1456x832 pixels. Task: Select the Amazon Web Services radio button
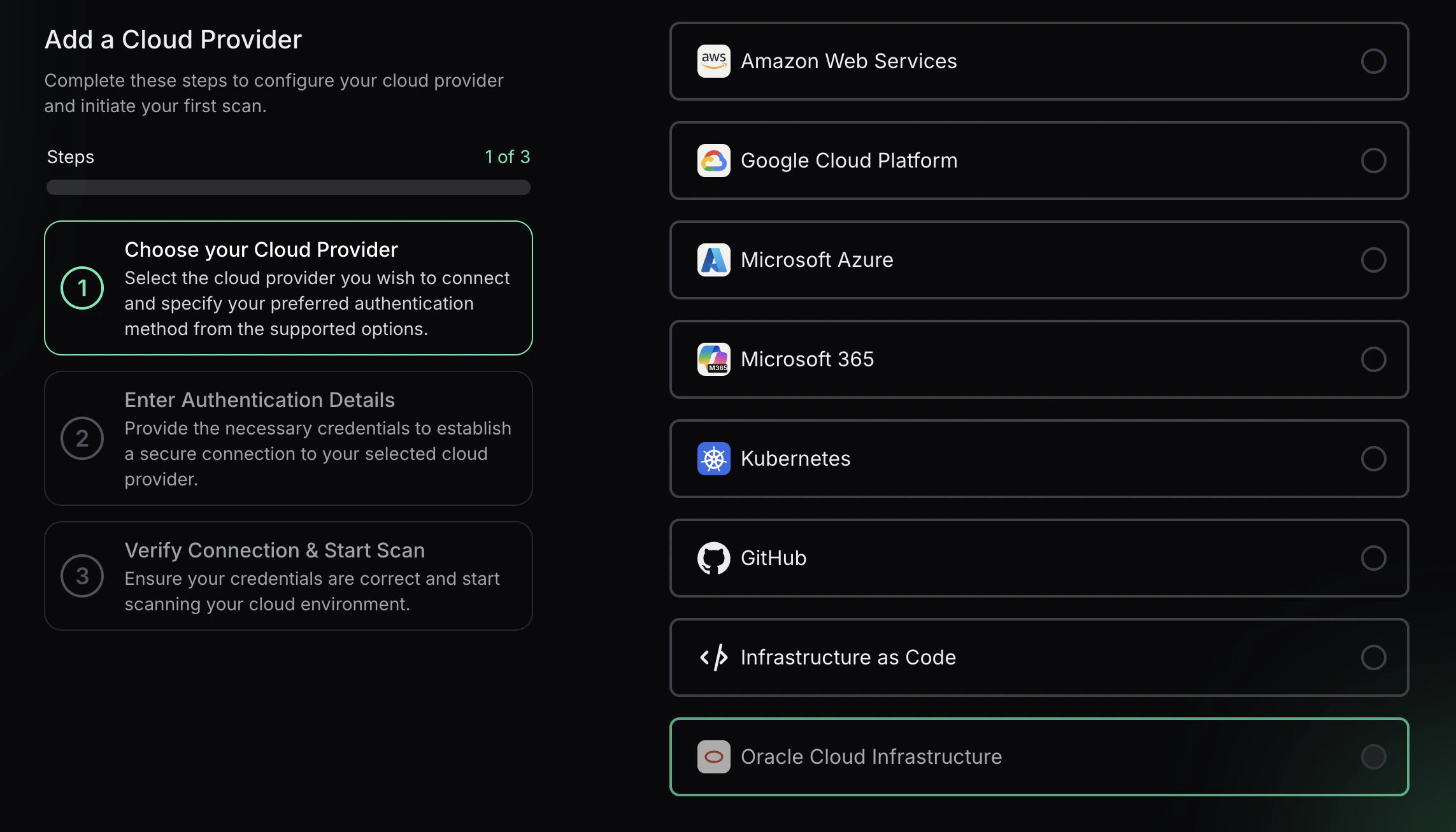pos(1374,61)
